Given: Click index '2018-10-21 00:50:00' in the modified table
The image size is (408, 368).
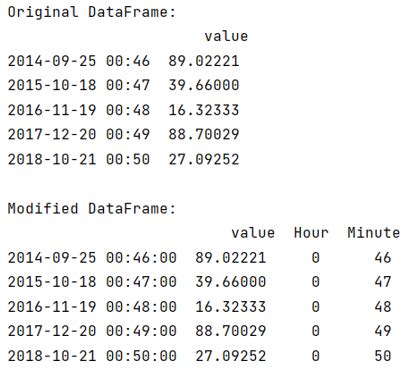Looking at the screenshot, I should pos(92,356).
